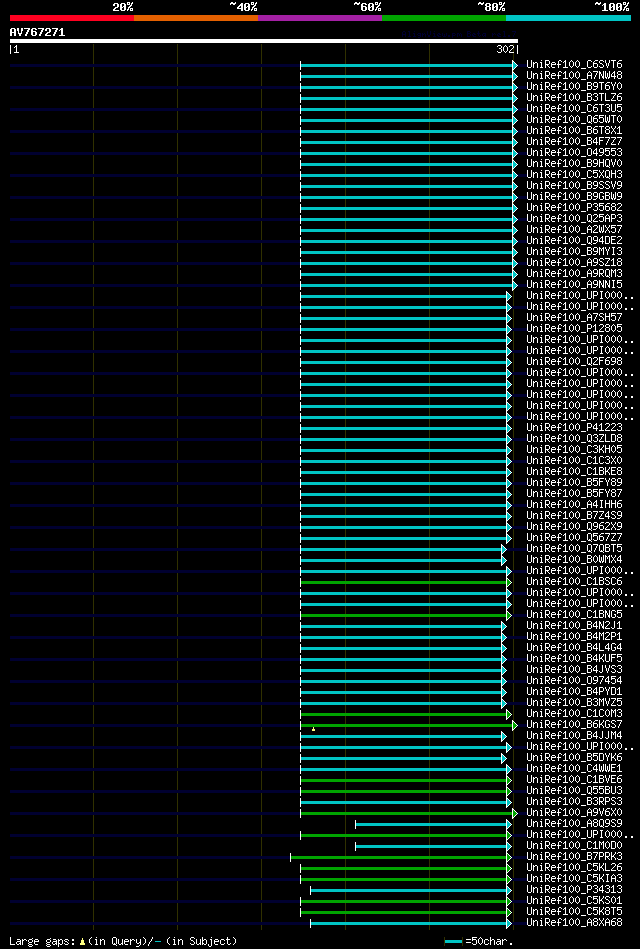Open hit UniRef100_B9HQV0
This screenshot has height=949, width=640.
(574, 163)
